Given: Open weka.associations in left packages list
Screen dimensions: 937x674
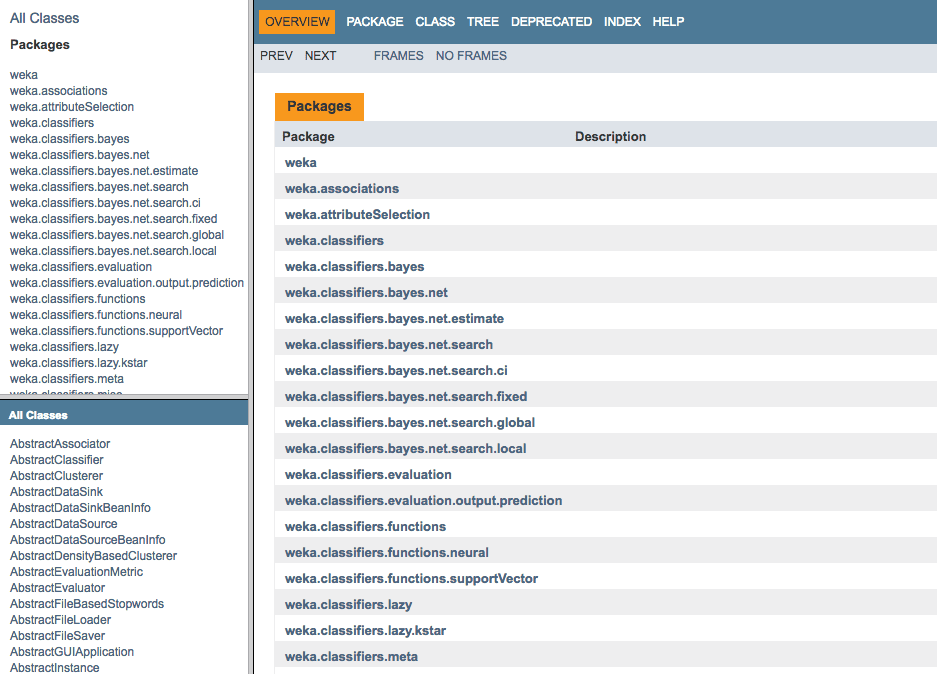Looking at the screenshot, I should tap(59, 91).
